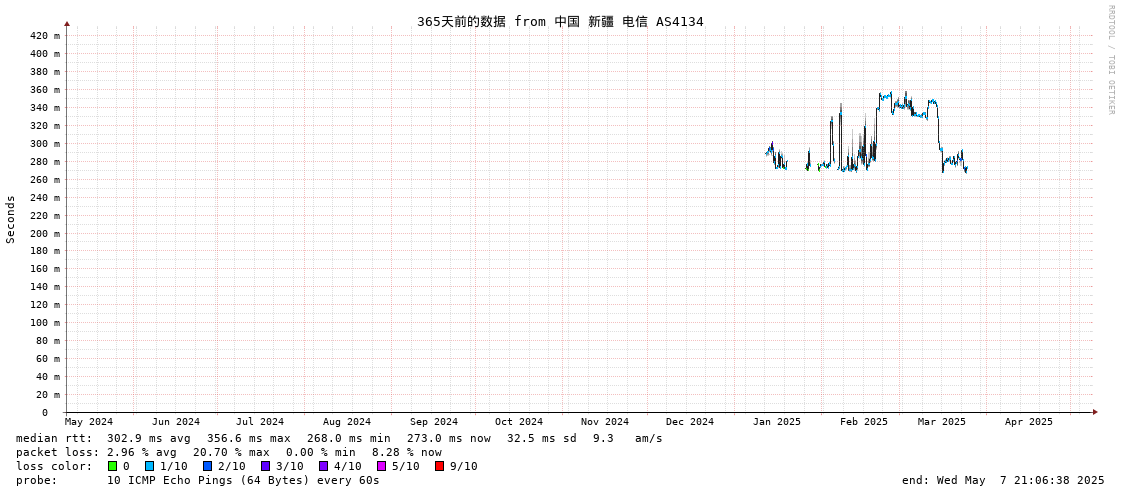1121x494 pixels.
Task: Click the light blue 1/10 loss swatch
Action: (149, 466)
